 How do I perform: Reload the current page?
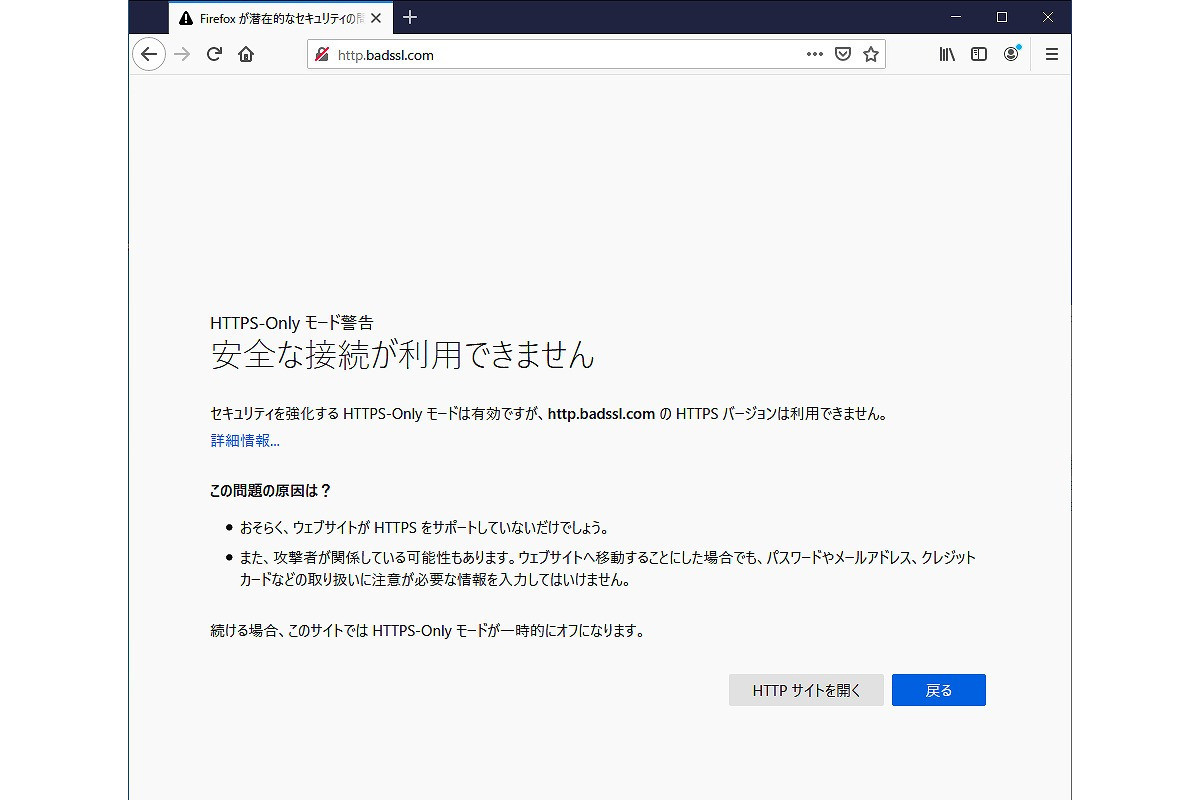pyautogui.click(x=214, y=55)
